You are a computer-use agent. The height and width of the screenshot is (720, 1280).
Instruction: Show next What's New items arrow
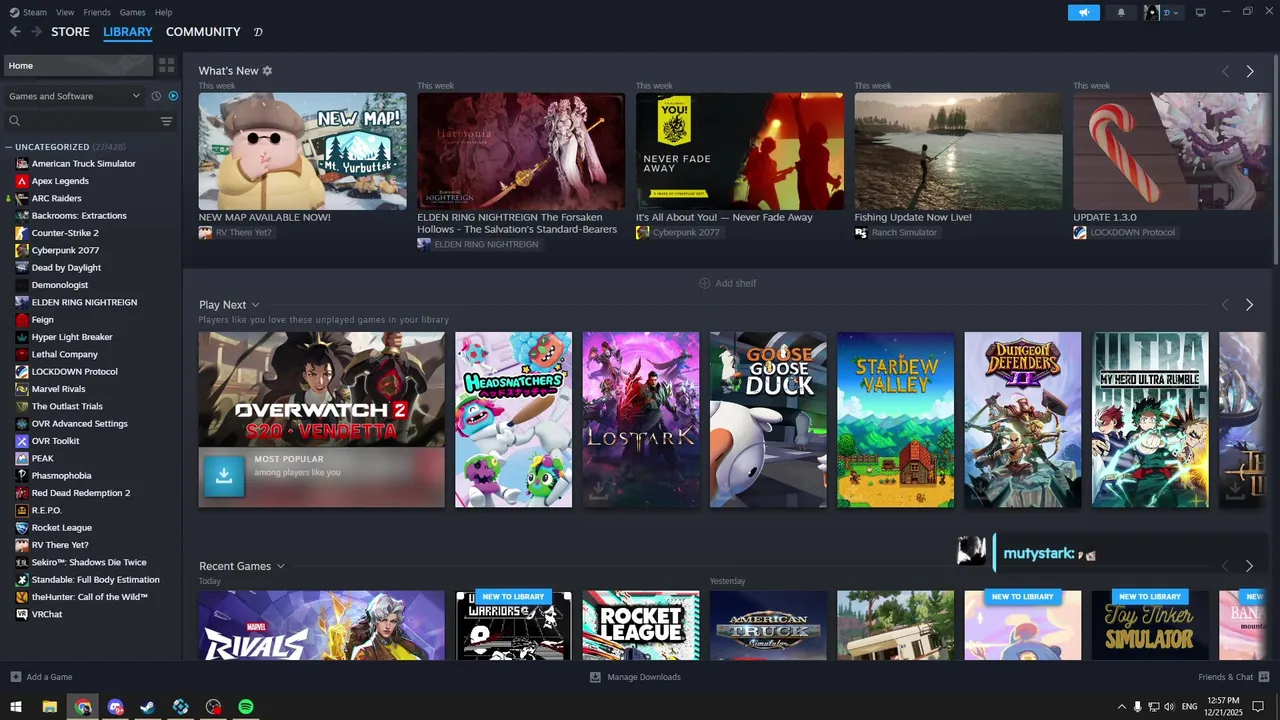coord(1249,71)
